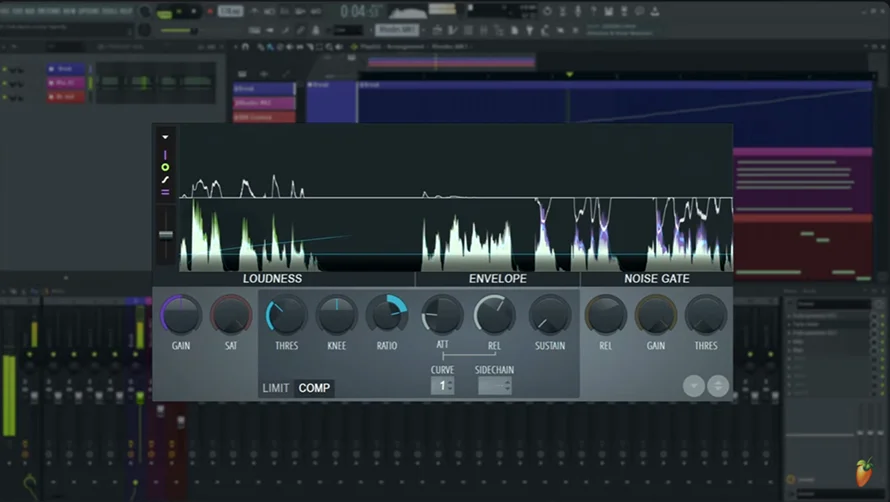Click the round down-arrow spare state button
This screenshot has height=502, width=890.
[694, 386]
